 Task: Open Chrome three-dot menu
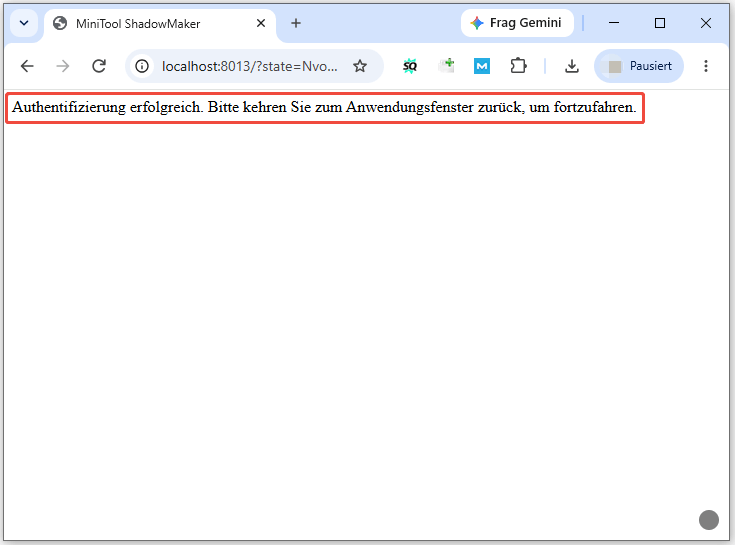point(705,66)
